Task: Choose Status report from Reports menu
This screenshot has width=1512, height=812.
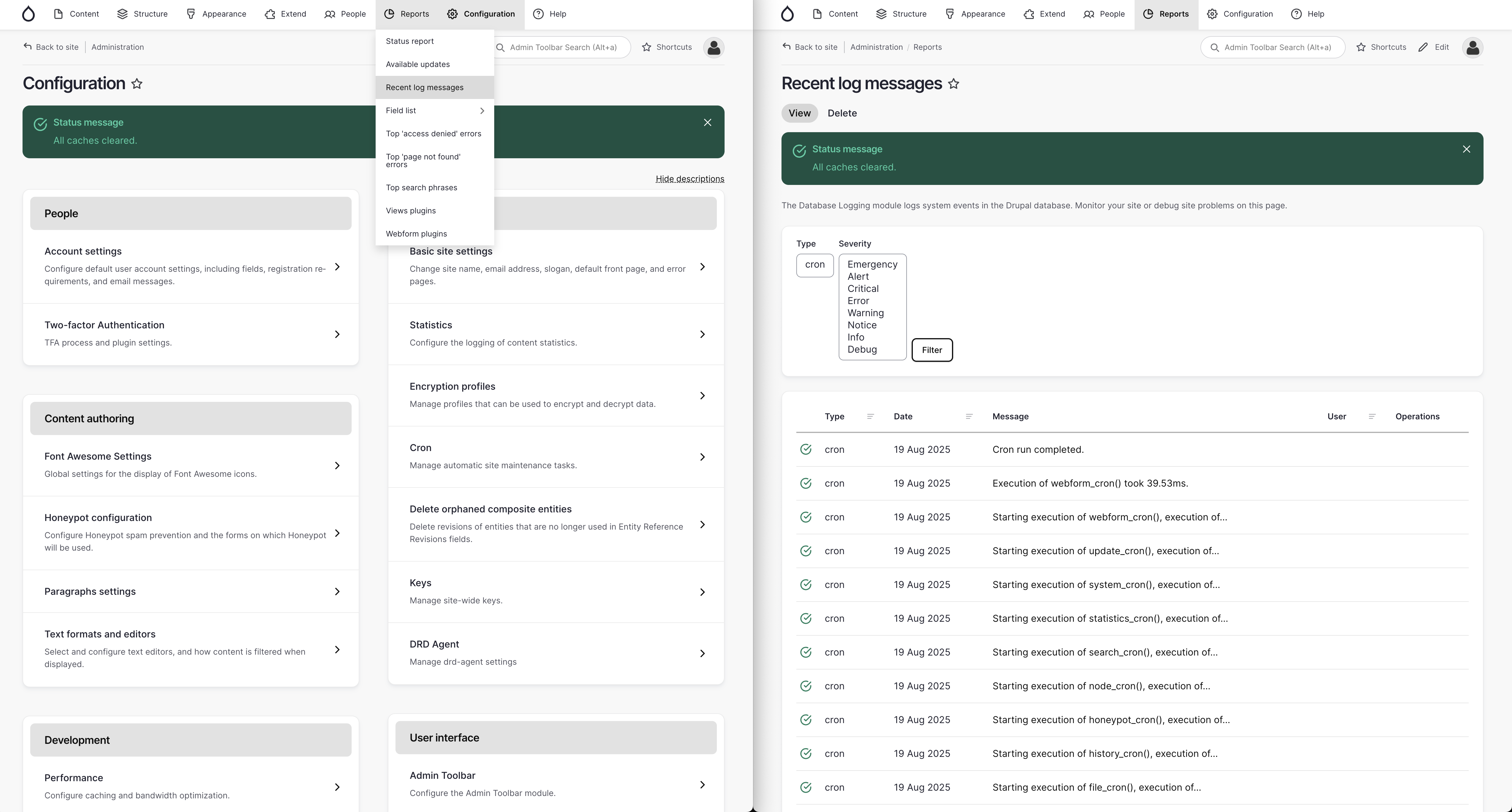Action: pos(410,41)
